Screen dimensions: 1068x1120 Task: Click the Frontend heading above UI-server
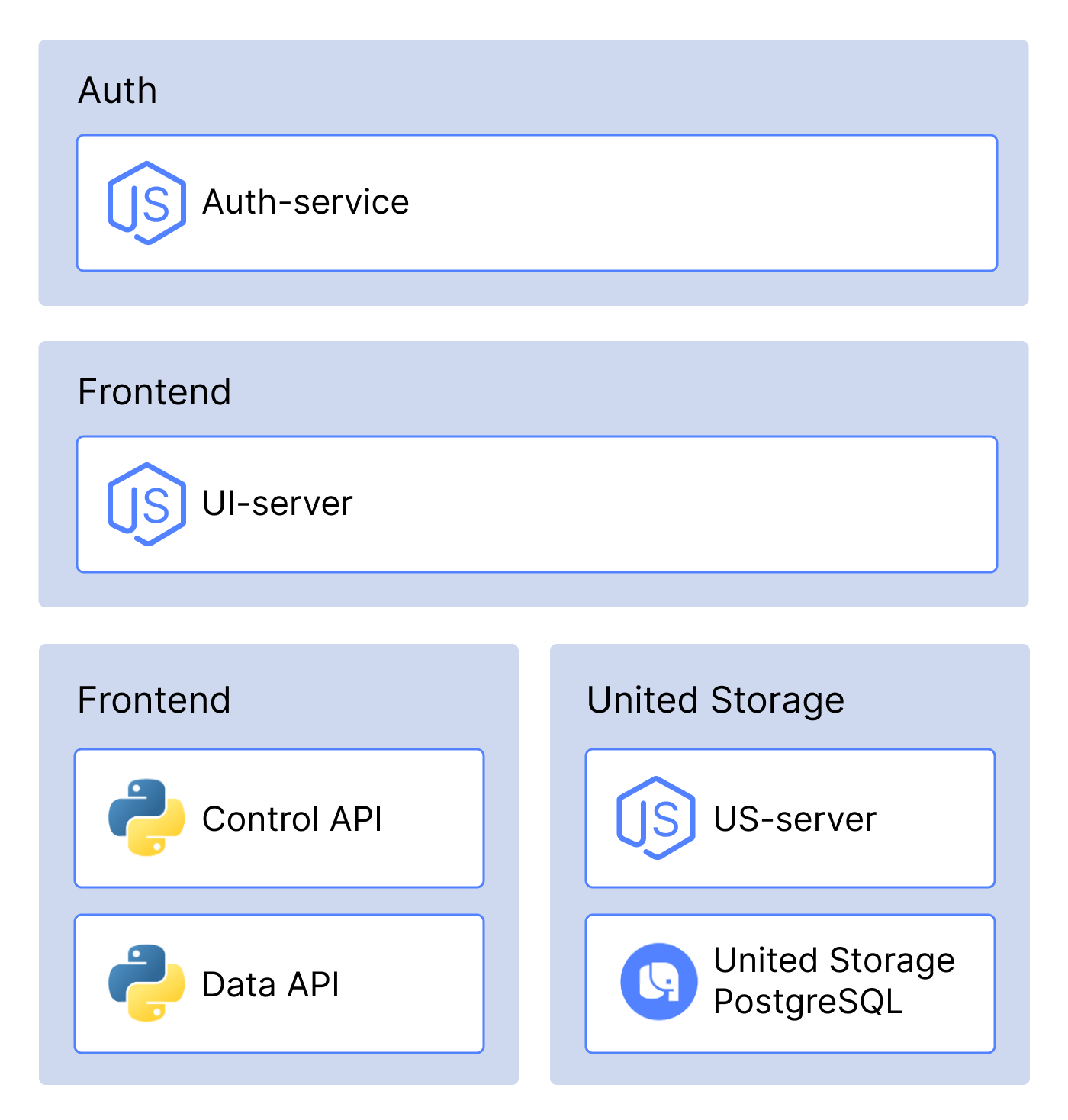[154, 392]
